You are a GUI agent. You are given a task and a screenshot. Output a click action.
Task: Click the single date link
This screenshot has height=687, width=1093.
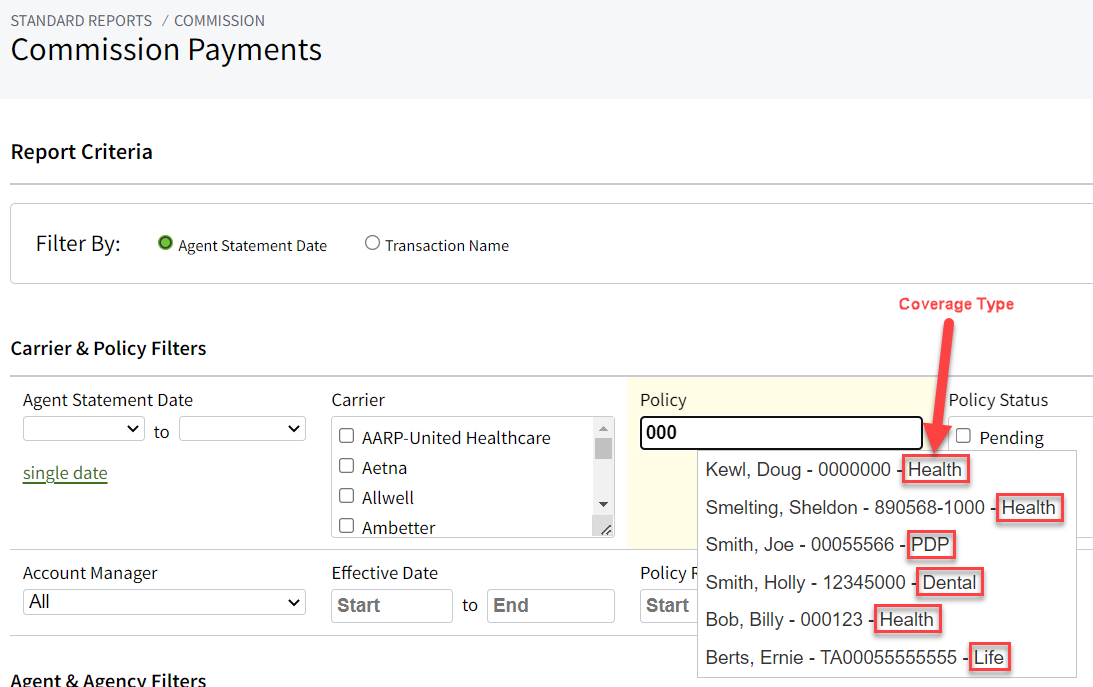point(65,472)
